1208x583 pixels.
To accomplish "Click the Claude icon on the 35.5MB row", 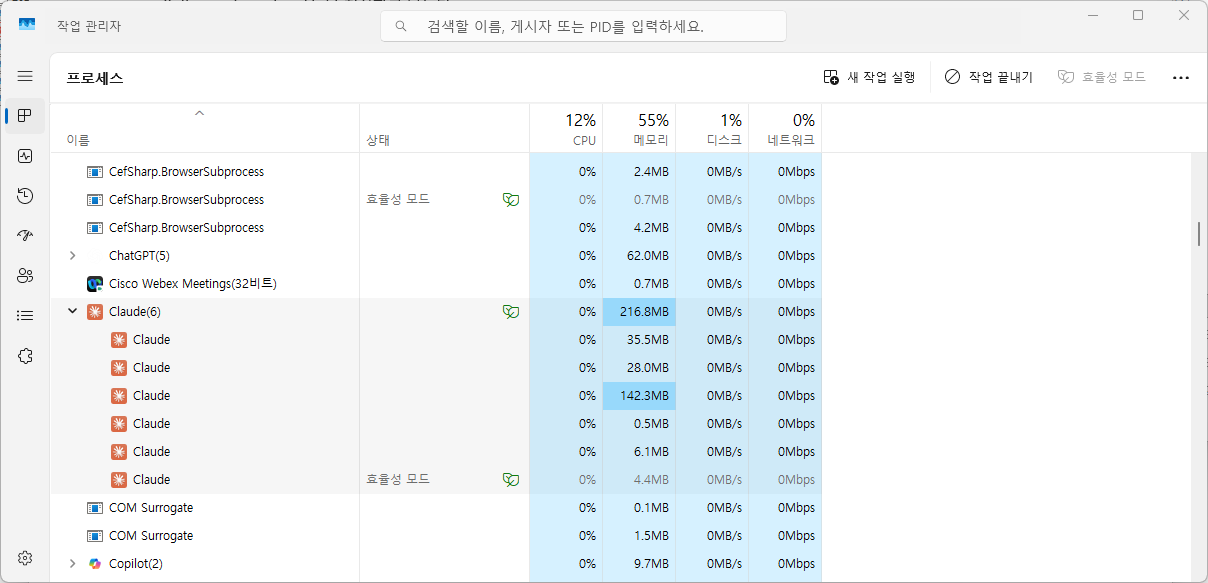I will pos(119,340).
